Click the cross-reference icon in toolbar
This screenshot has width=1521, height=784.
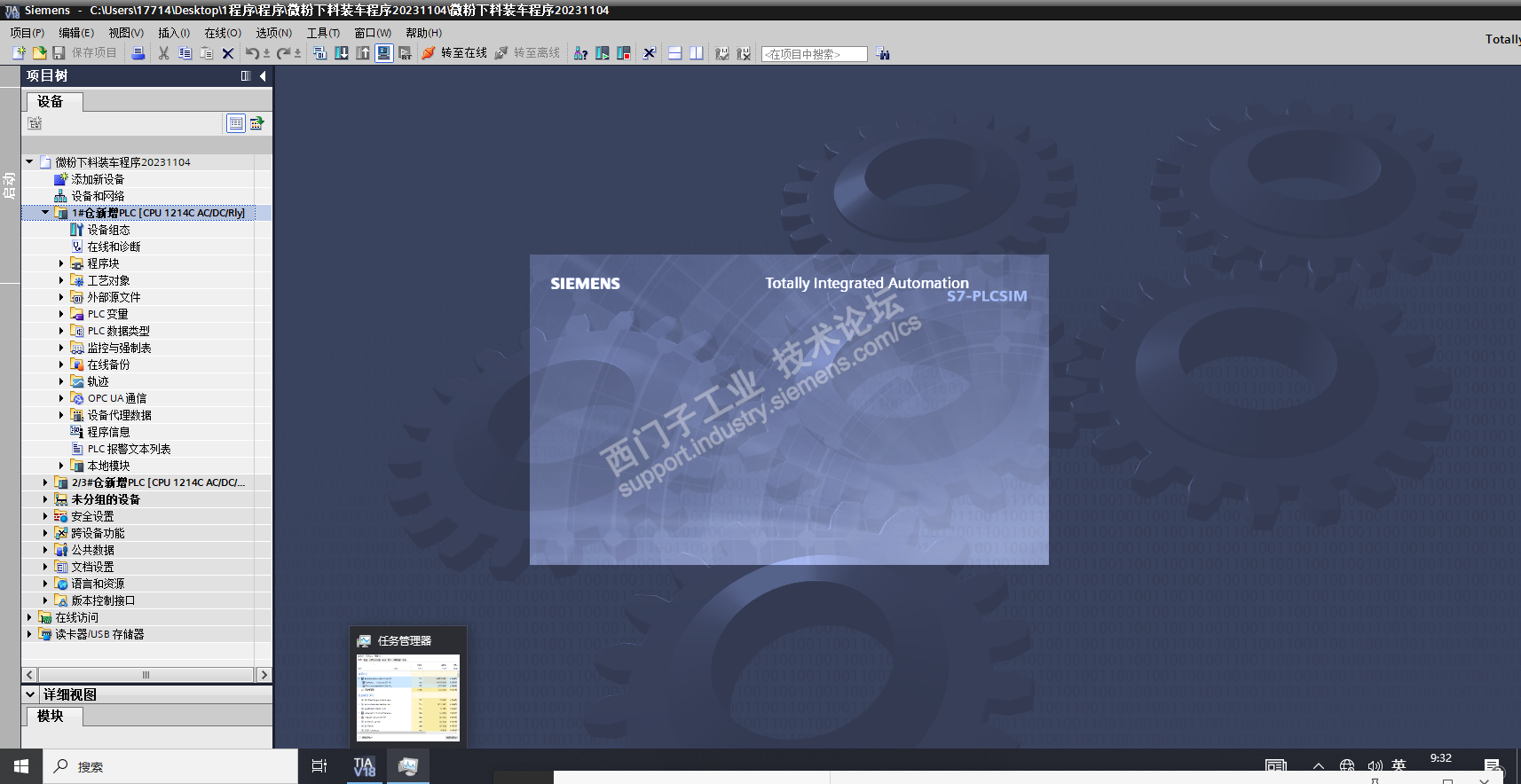click(650, 53)
